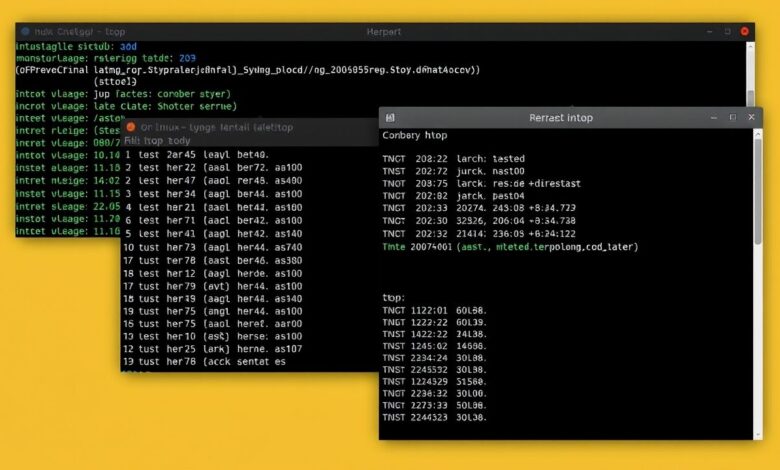Click the 'TNCT 202:30 32826,' row
Screen dimensions: 780x470
coord(479,221)
